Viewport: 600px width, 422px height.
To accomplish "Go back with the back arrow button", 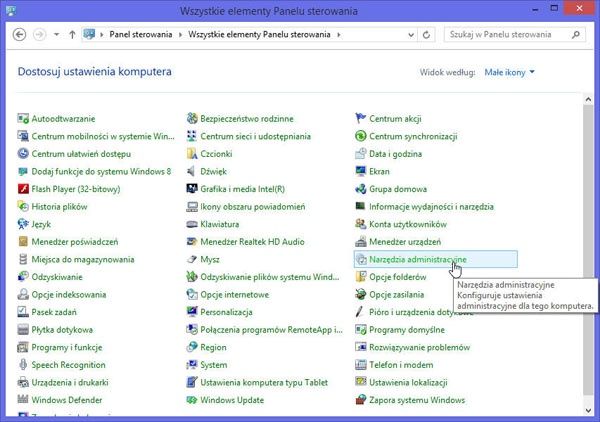I will click(x=20, y=34).
